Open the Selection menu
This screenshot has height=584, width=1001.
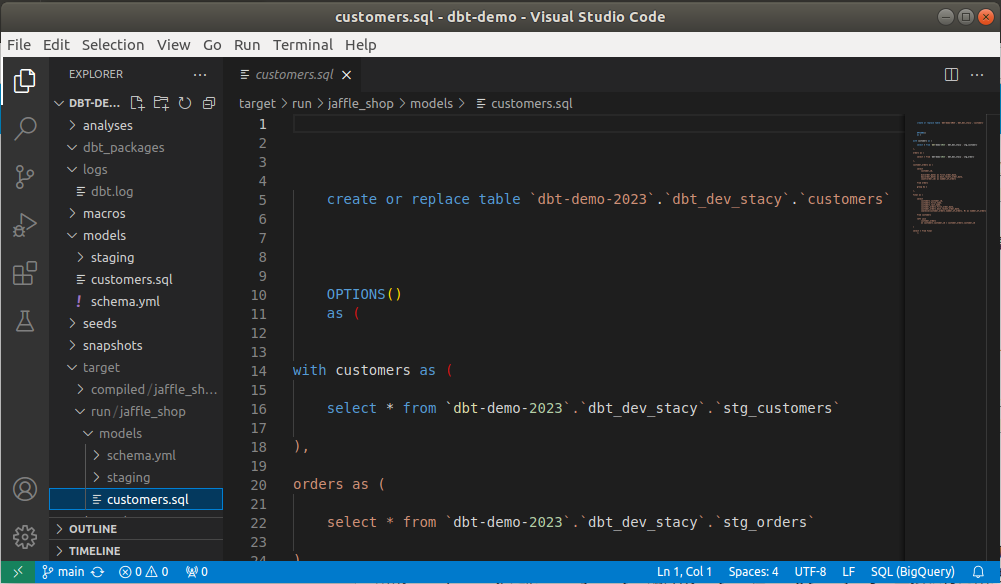point(113,45)
